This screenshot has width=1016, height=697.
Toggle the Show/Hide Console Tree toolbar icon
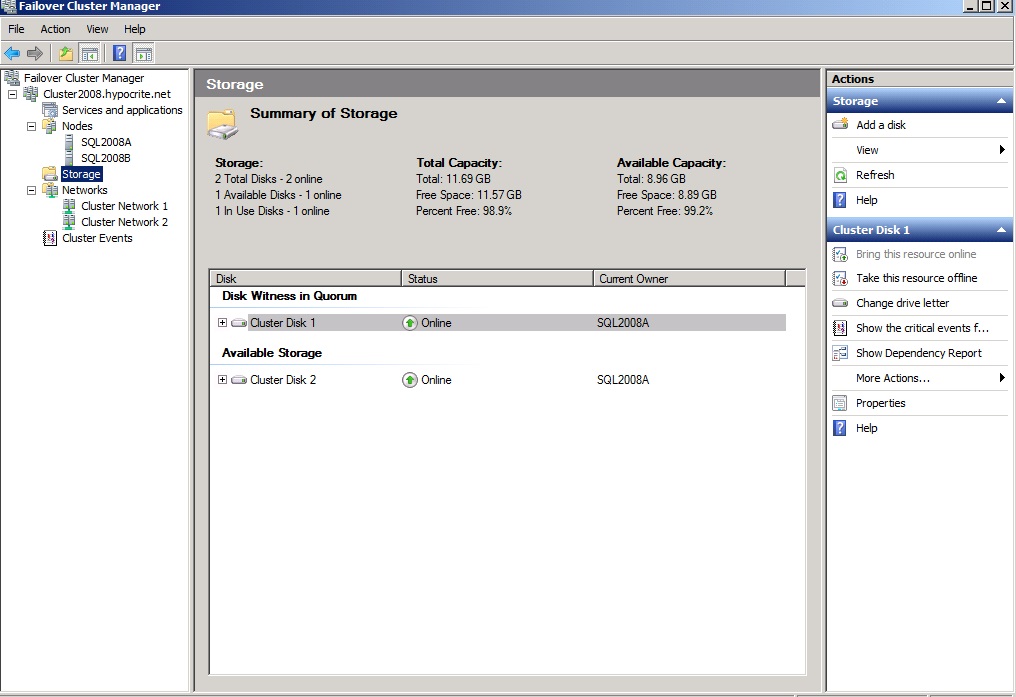click(x=89, y=53)
